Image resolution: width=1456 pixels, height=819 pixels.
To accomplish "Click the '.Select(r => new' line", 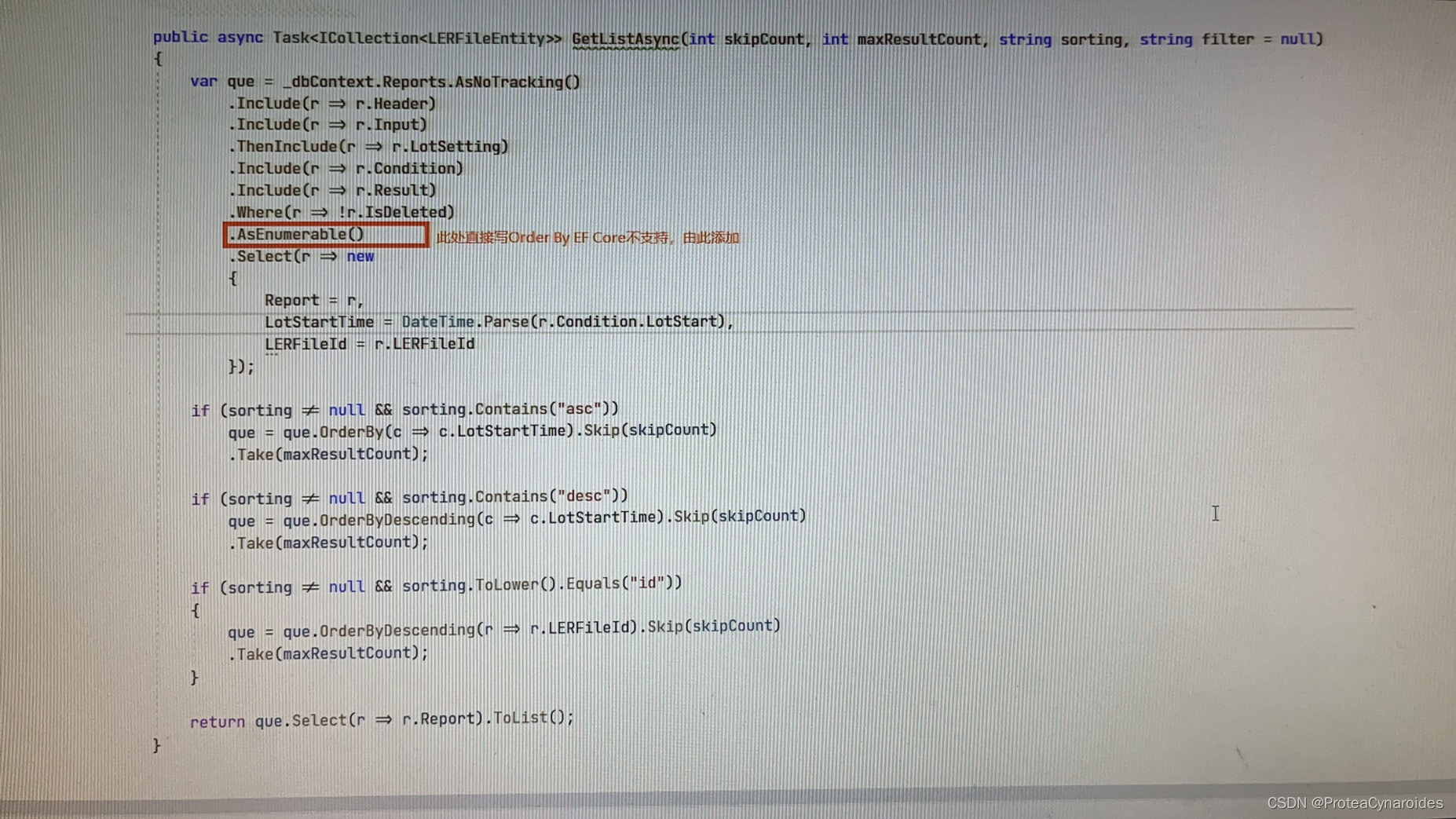I will click(302, 256).
